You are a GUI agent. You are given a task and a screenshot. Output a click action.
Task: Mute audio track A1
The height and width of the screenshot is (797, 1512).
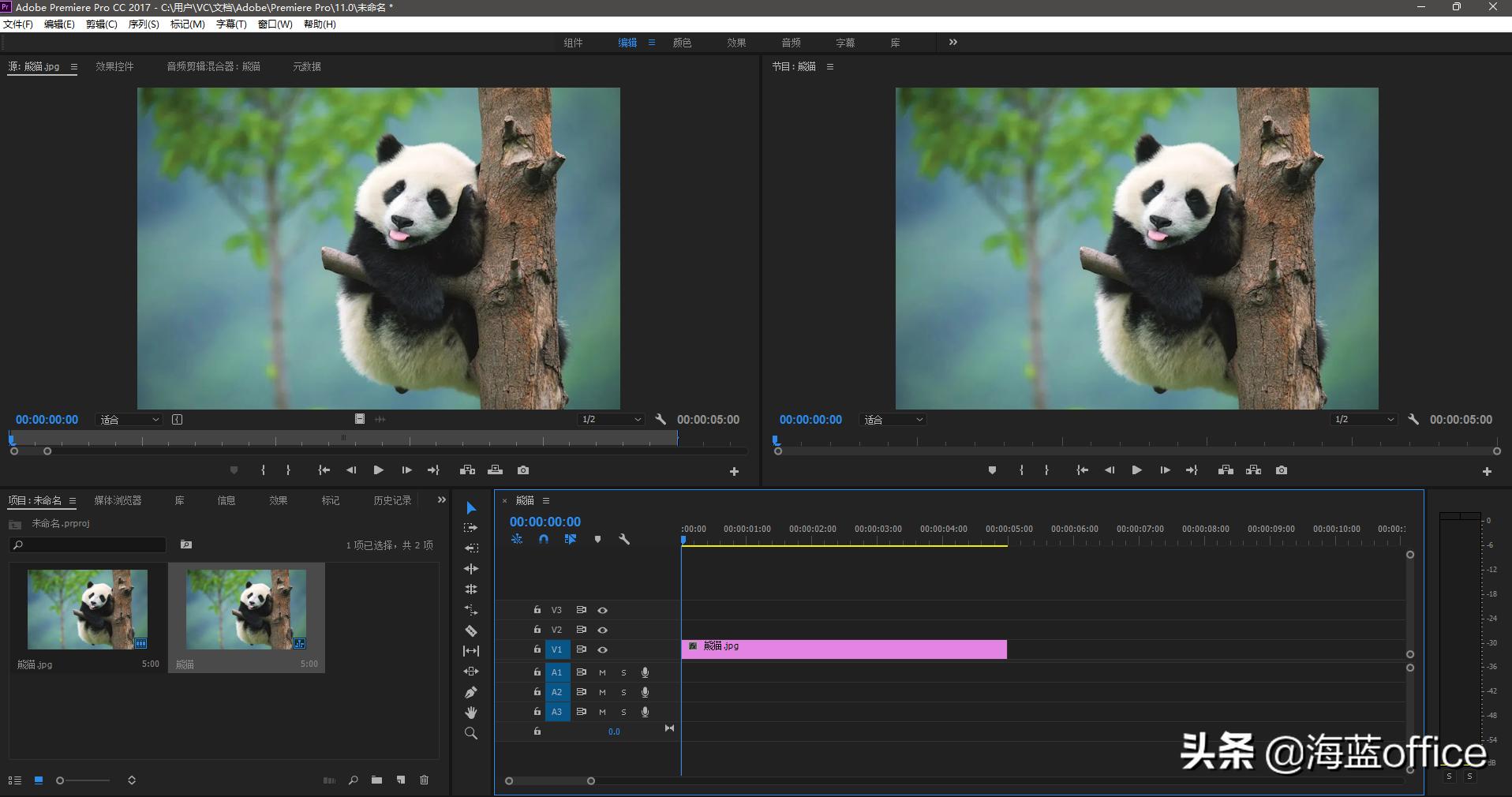click(603, 673)
